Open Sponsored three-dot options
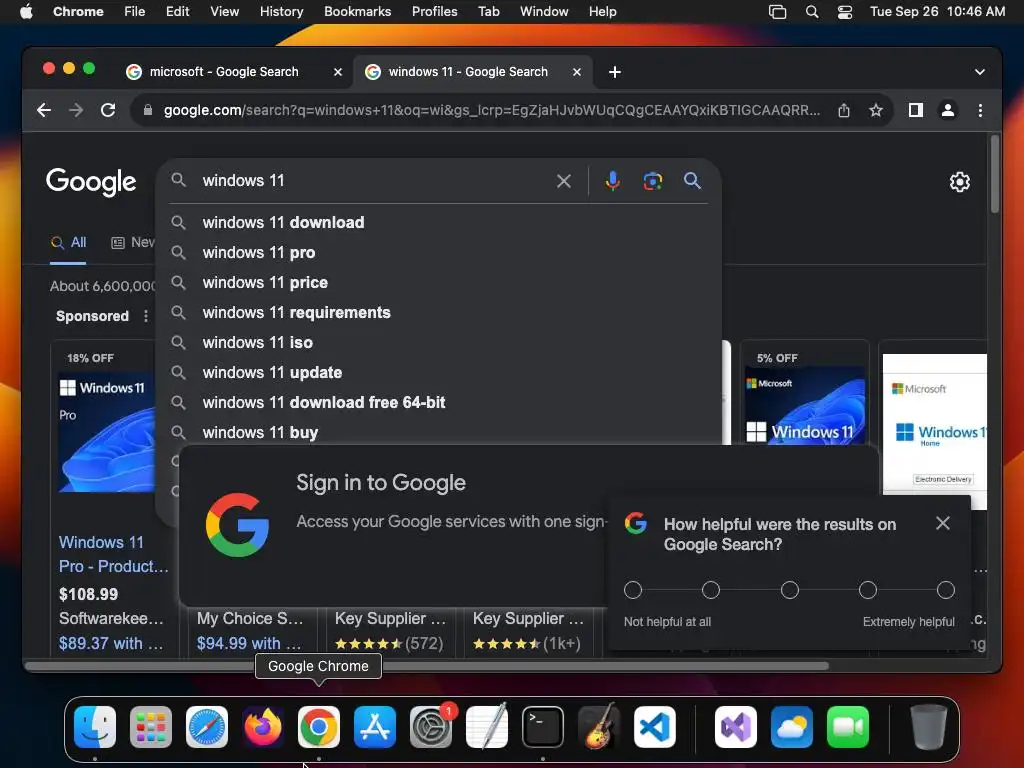 [146, 316]
